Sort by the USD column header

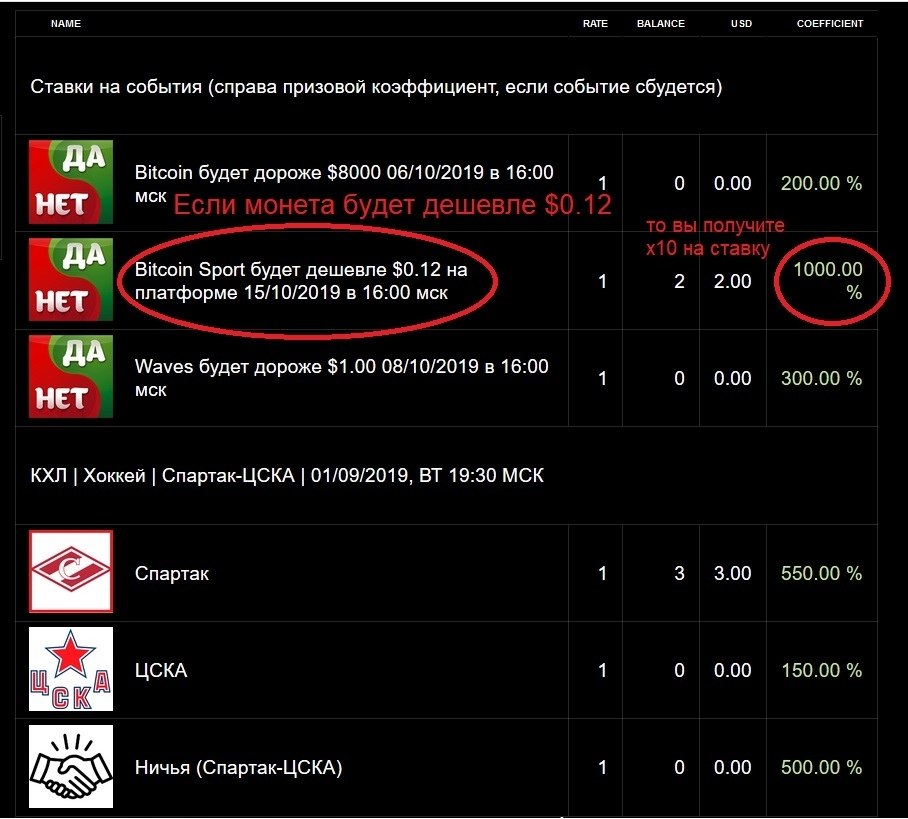tap(741, 24)
